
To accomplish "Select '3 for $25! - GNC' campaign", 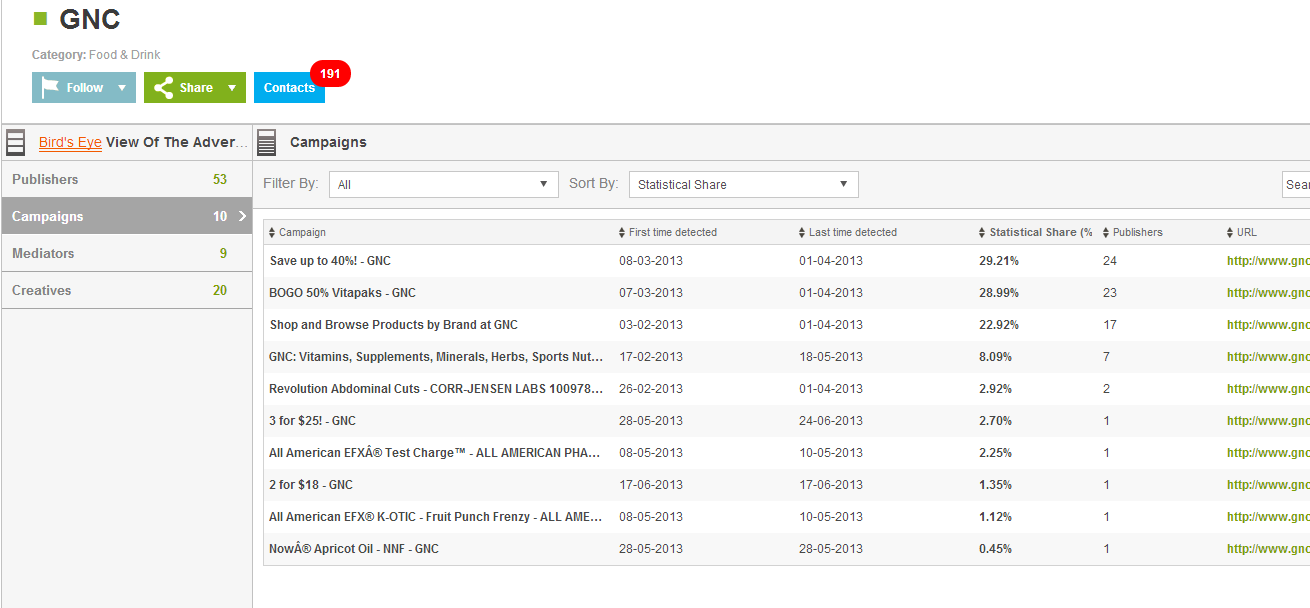I will (x=312, y=421).
